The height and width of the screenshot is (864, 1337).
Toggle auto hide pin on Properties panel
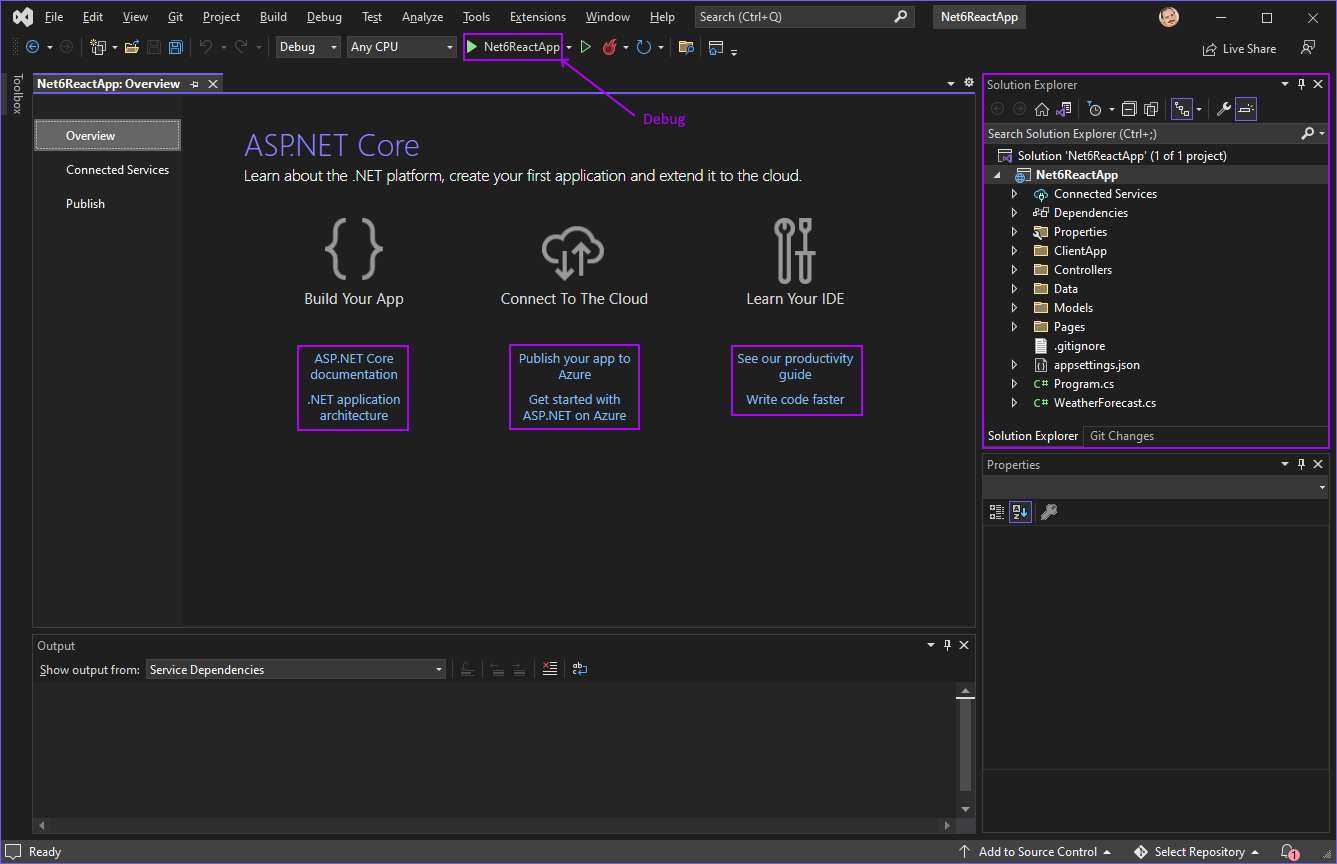pyautogui.click(x=1302, y=465)
